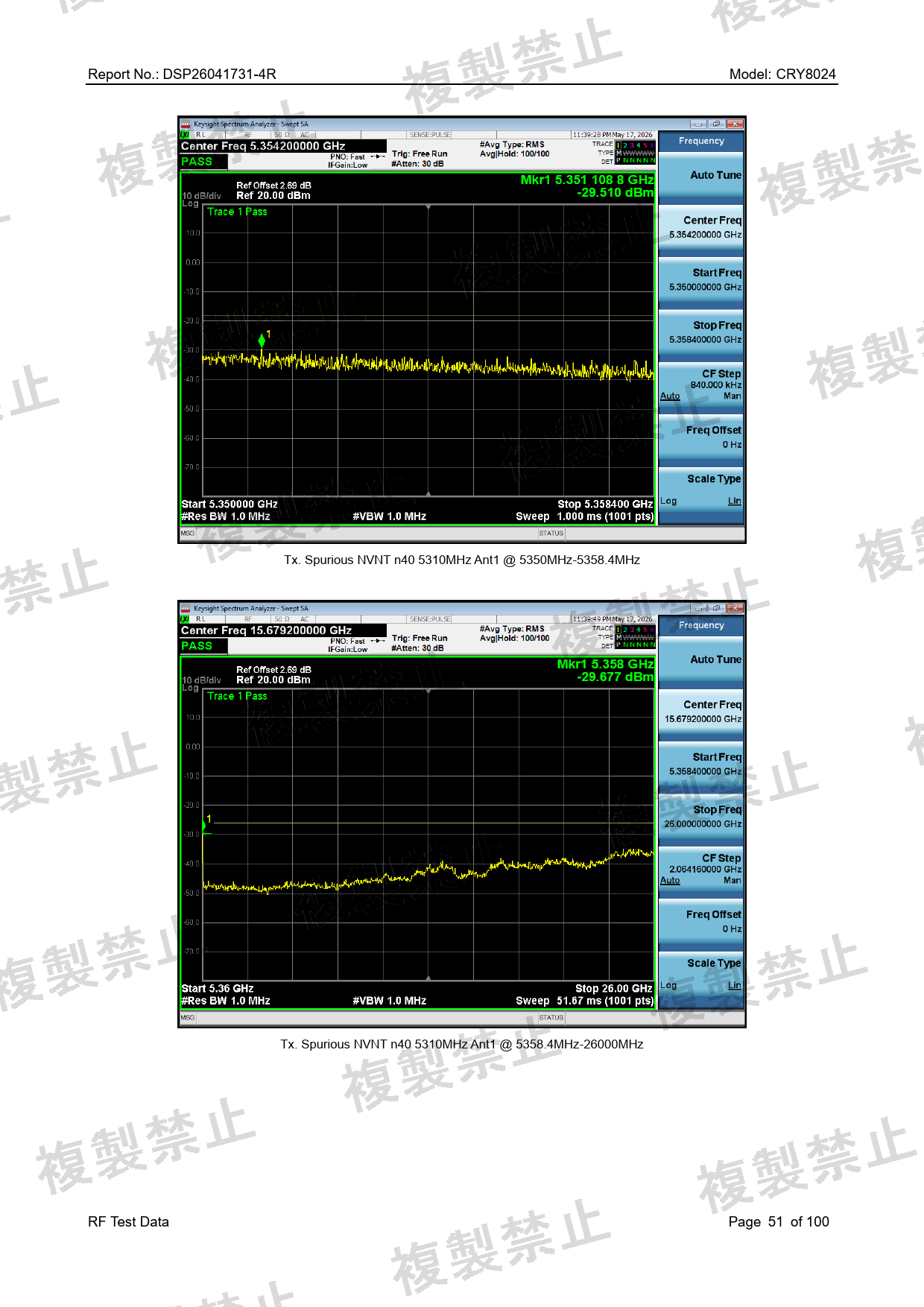This screenshot has height=1307, width=924.
Task: Select the CF Step 2.064160000 GHz softkey
Action: (701, 869)
